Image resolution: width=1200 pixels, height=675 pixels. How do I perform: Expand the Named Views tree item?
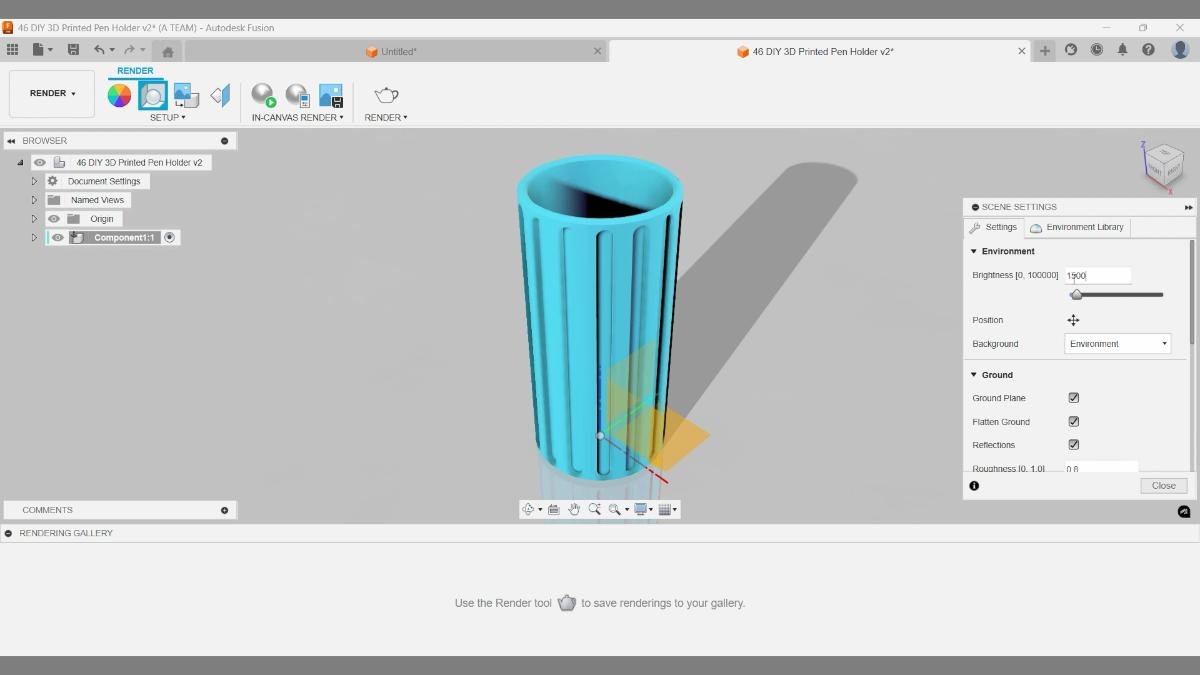coord(33,199)
